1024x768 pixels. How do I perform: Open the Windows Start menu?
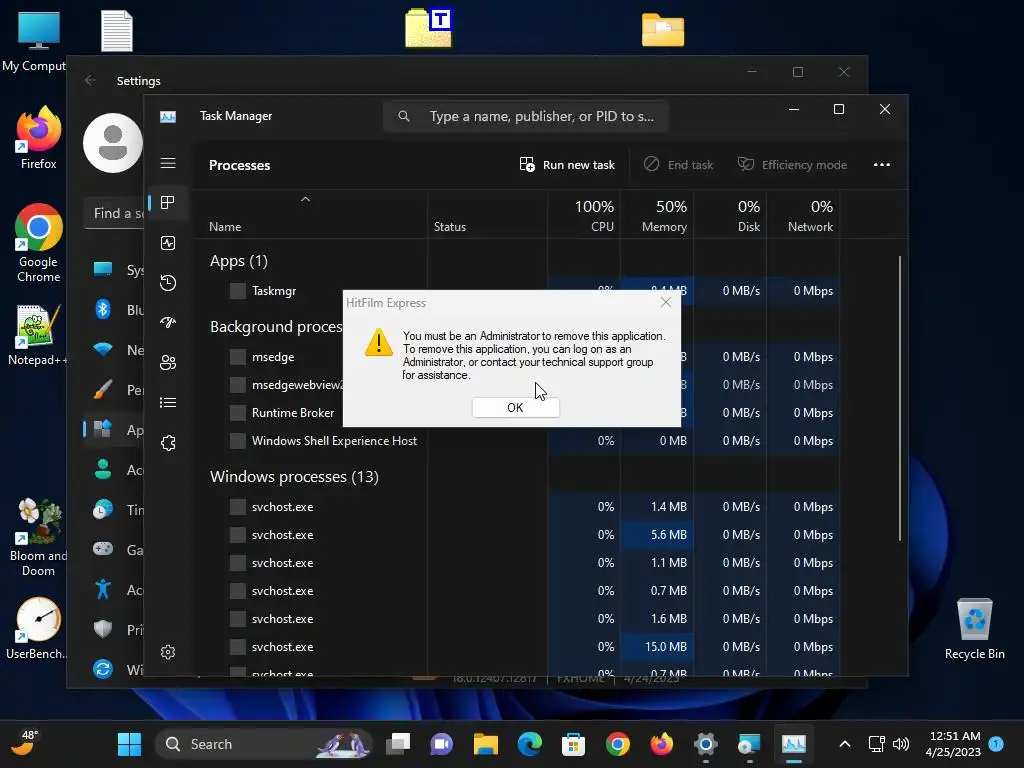point(129,744)
